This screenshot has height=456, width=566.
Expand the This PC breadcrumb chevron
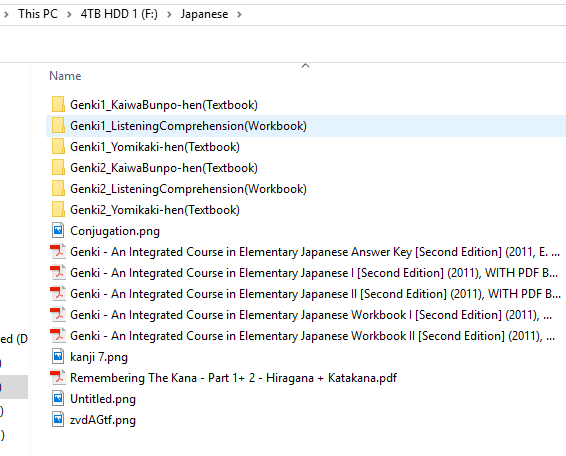pyautogui.click(x=69, y=14)
